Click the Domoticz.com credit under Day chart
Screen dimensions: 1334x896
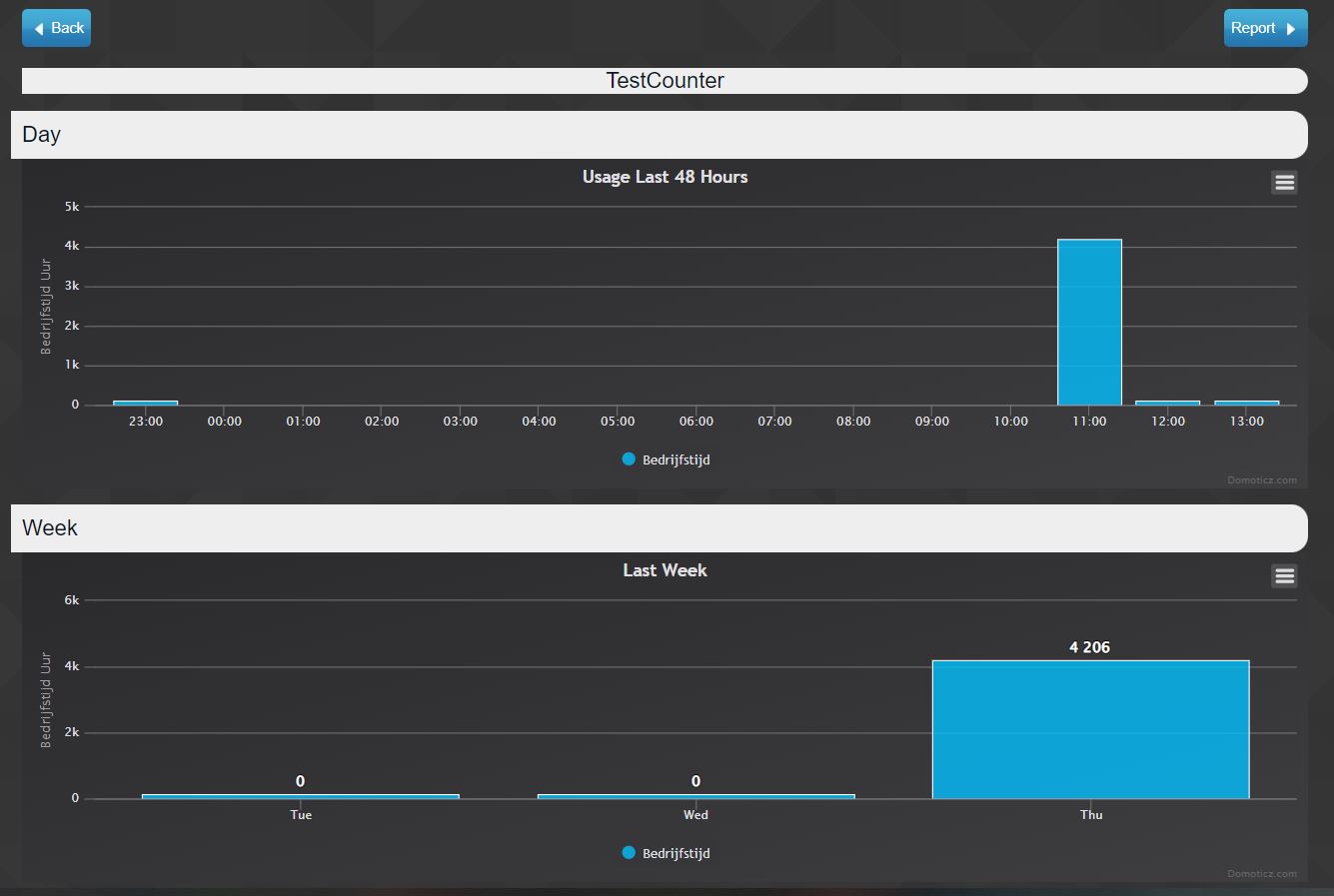point(1262,480)
